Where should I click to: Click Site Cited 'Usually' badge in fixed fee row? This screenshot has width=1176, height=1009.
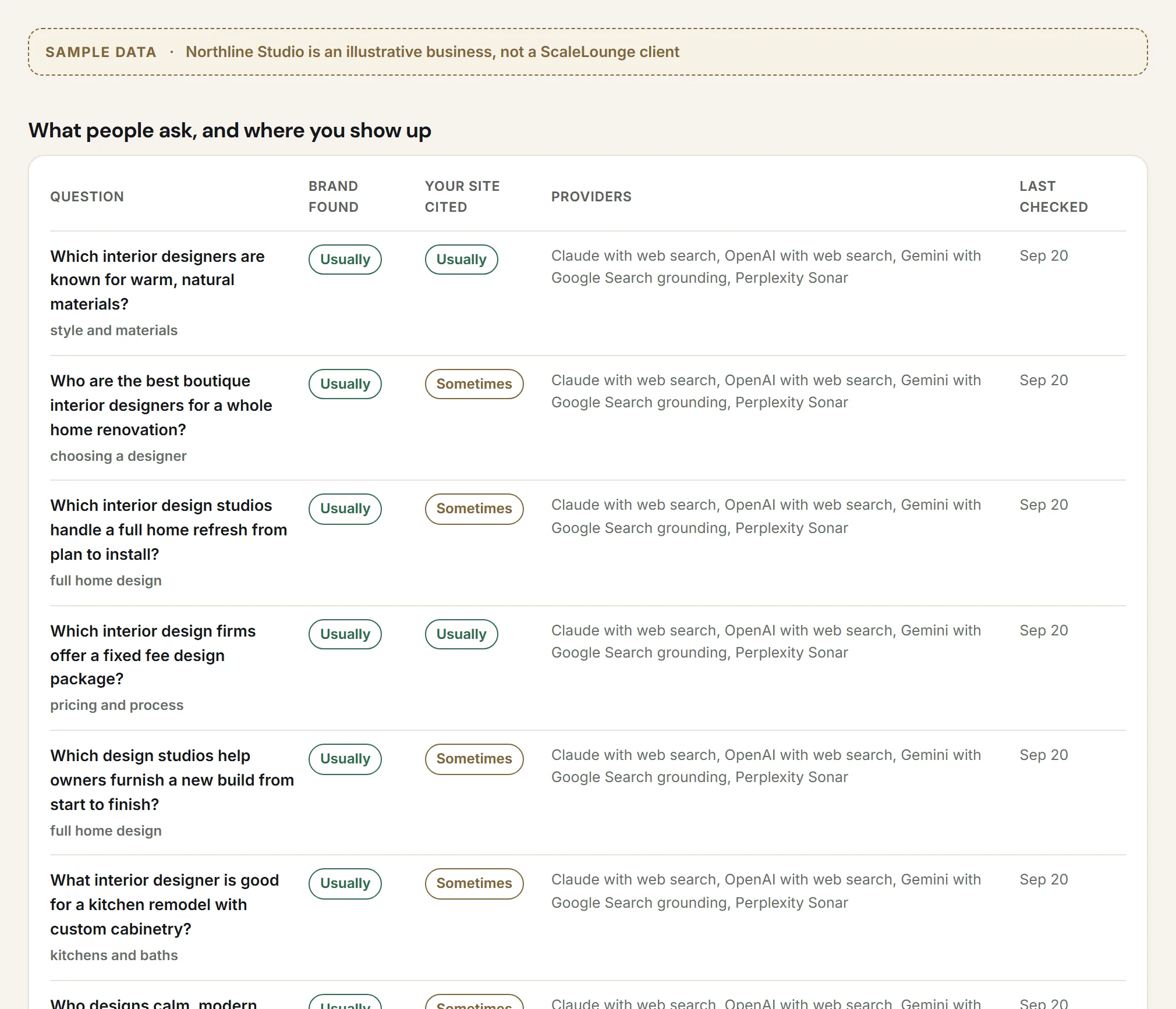(x=462, y=634)
